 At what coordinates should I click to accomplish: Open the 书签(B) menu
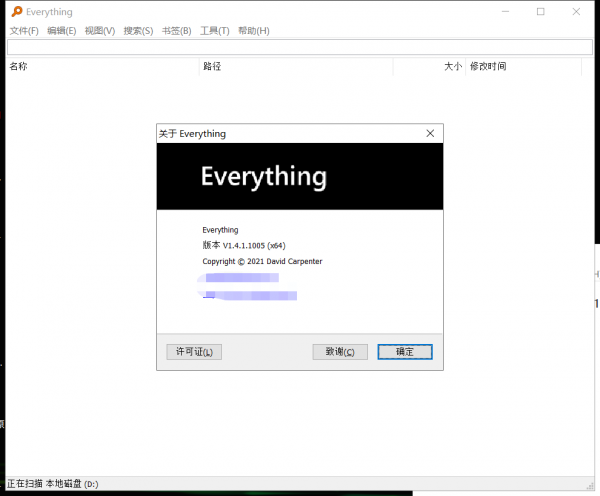pyautogui.click(x=176, y=31)
